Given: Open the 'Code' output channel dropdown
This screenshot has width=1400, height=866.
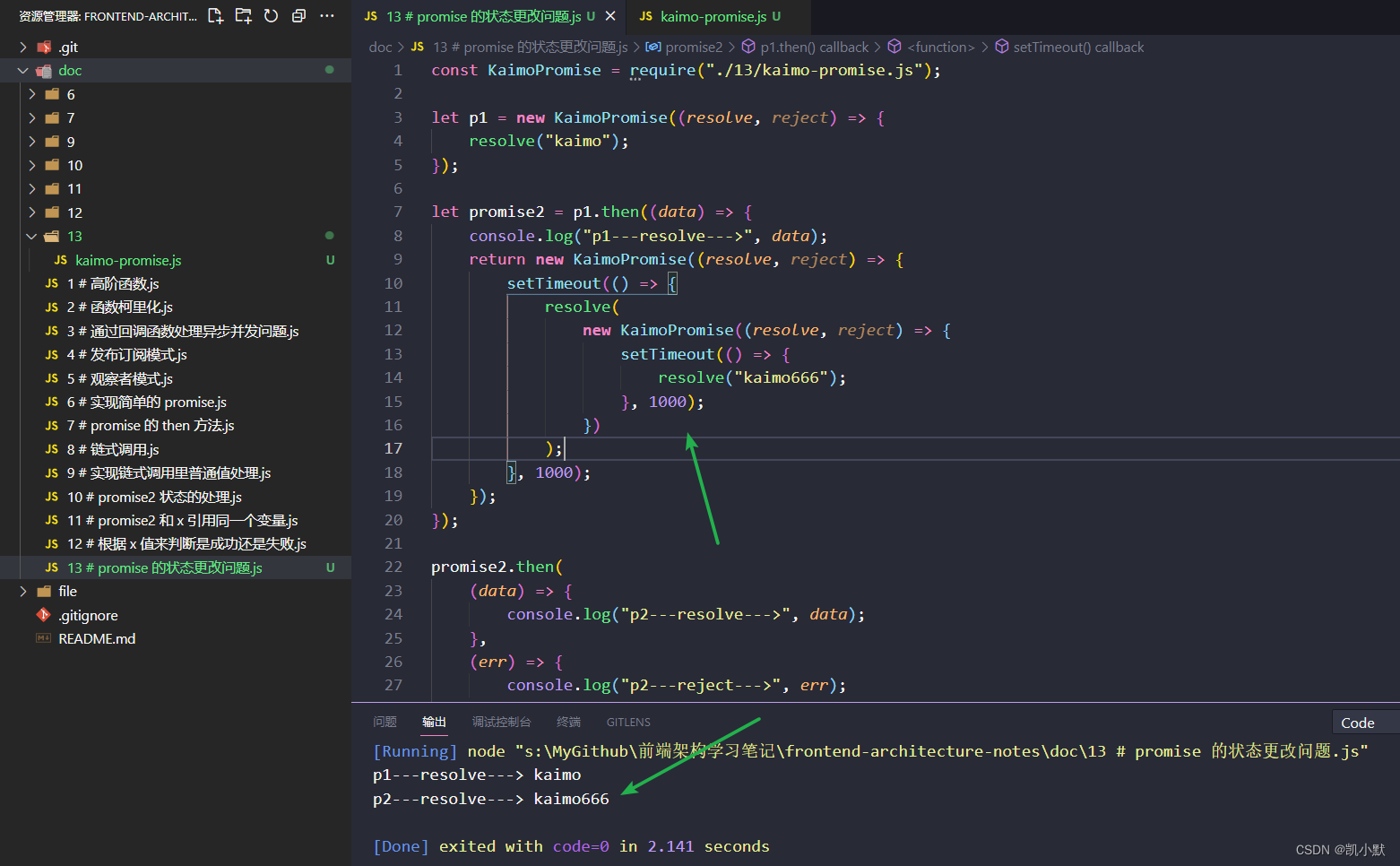Looking at the screenshot, I should click(1365, 723).
